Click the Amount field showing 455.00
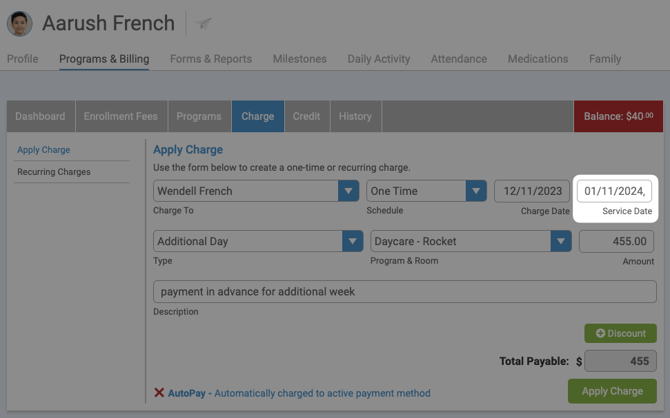The image size is (670, 418). pos(617,241)
